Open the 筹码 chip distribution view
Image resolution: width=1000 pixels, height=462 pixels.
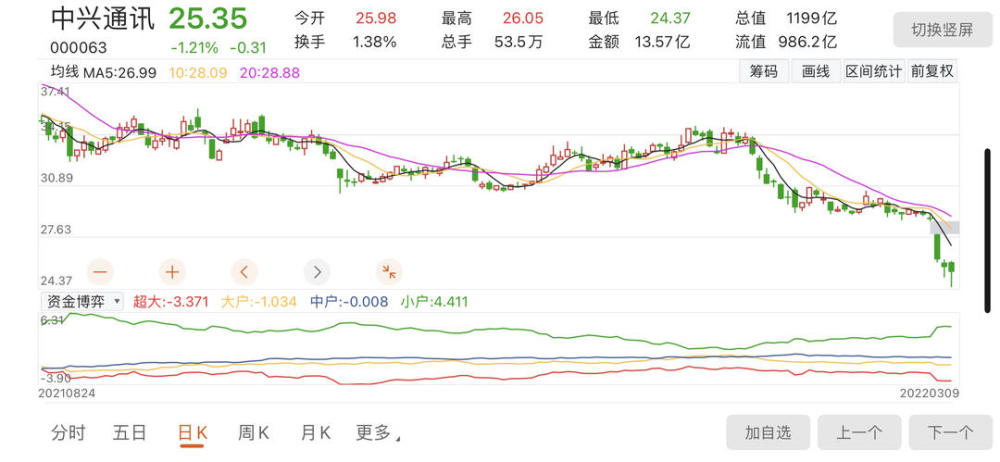(x=764, y=71)
